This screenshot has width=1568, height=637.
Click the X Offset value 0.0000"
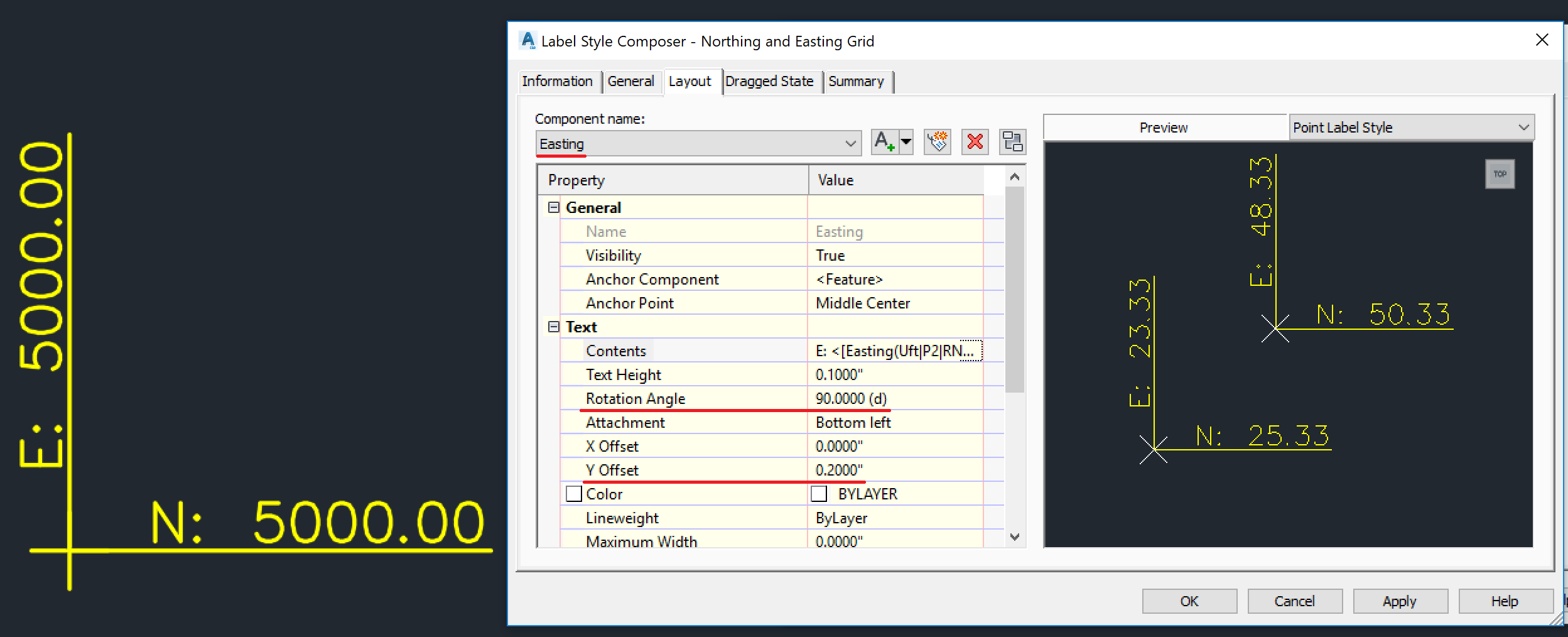839,446
